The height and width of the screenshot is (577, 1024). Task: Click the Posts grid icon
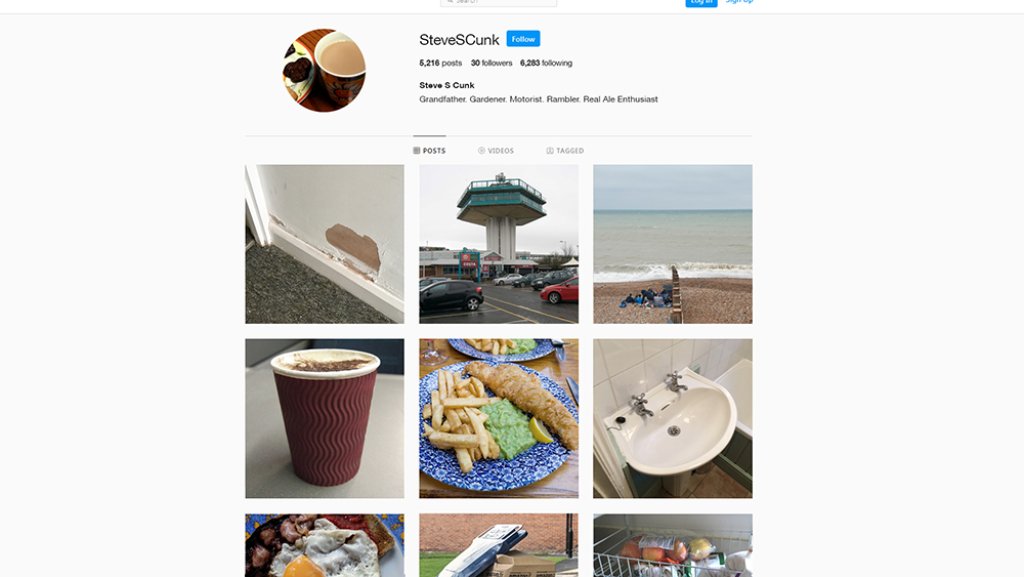click(417, 151)
